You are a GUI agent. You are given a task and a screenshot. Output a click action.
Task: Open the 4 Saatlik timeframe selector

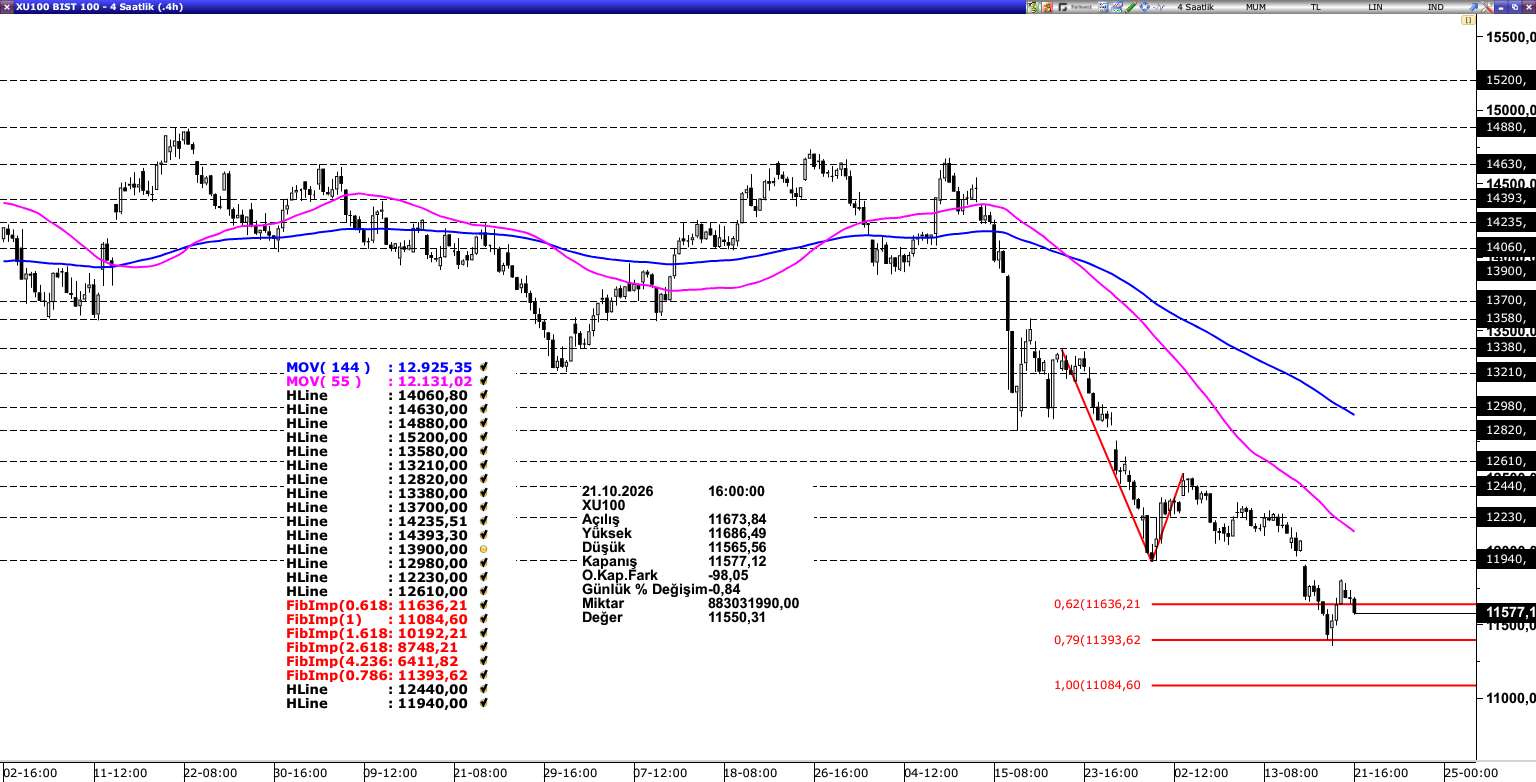1196,7
